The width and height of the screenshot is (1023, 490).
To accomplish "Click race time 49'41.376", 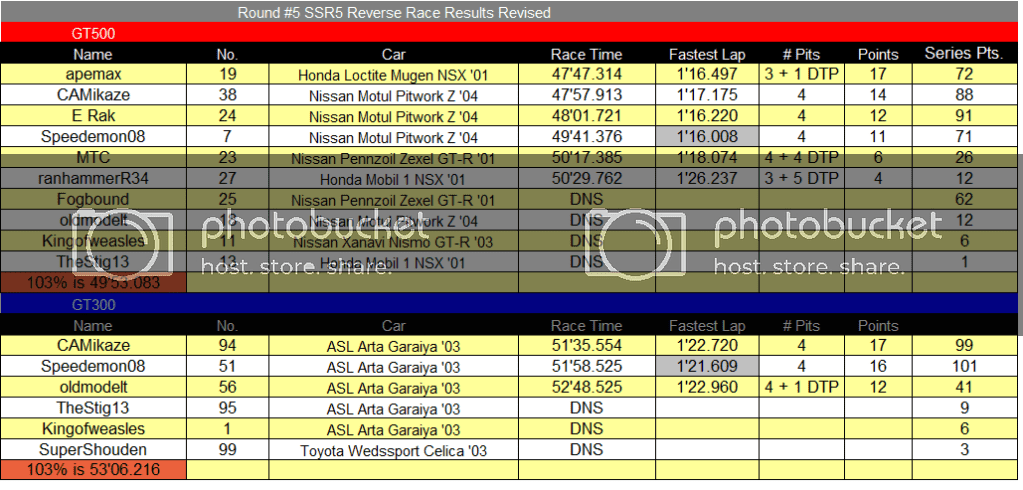I will (x=587, y=137).
